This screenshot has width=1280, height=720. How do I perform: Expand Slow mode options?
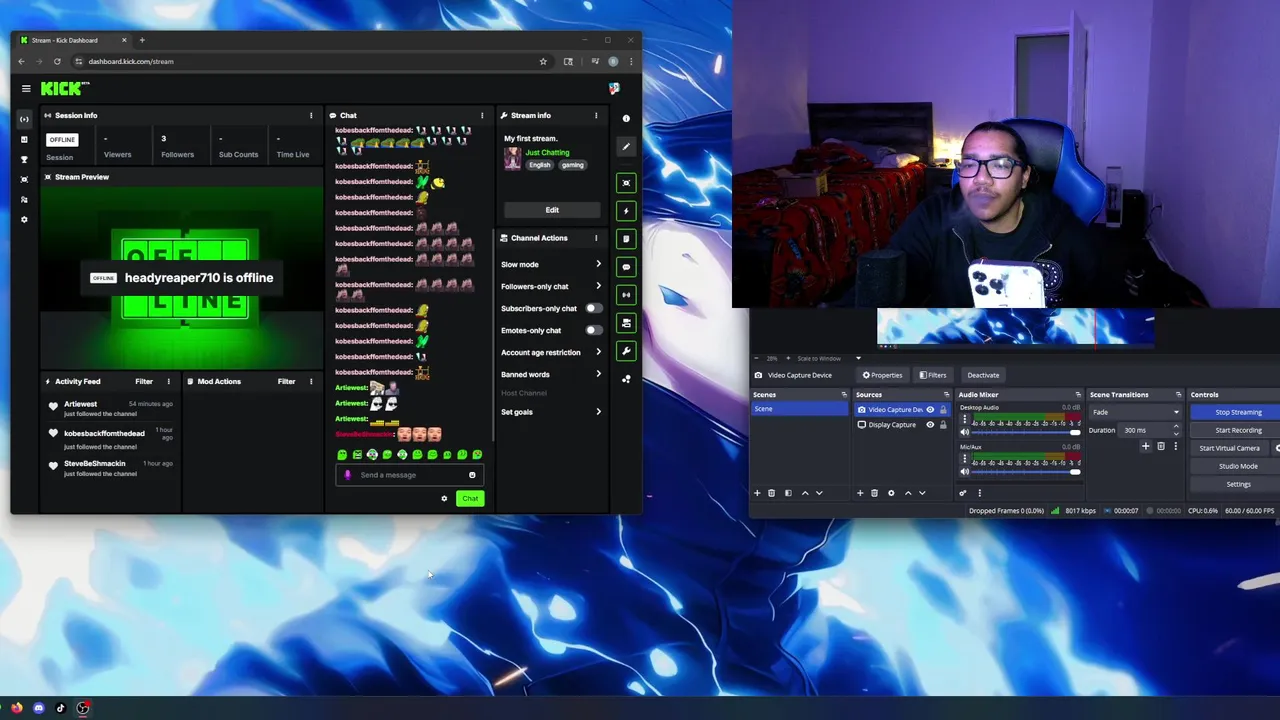coord(598,264)
